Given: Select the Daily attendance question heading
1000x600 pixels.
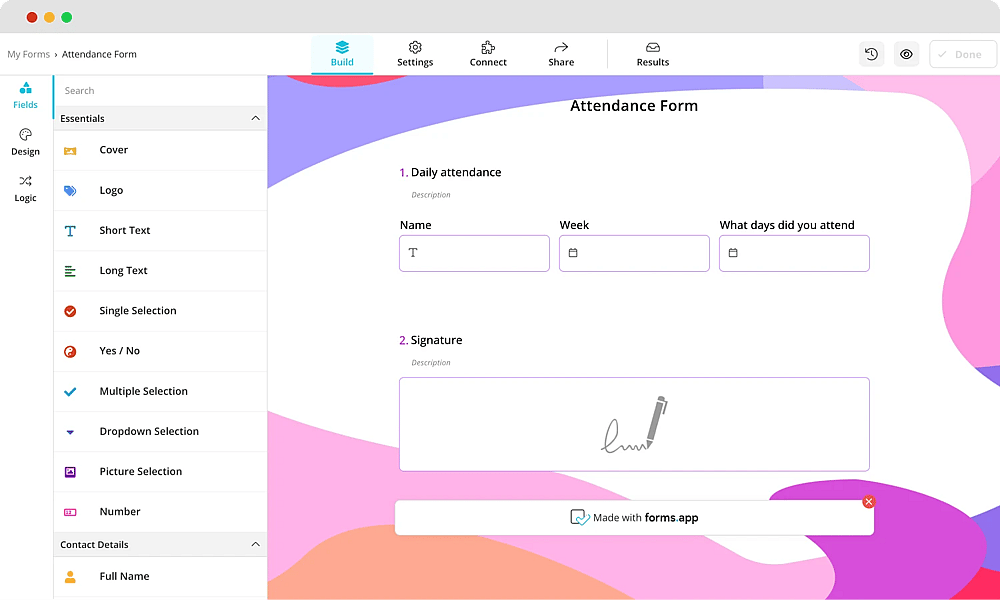Looking at the screenshot, I should coord(456,172).
